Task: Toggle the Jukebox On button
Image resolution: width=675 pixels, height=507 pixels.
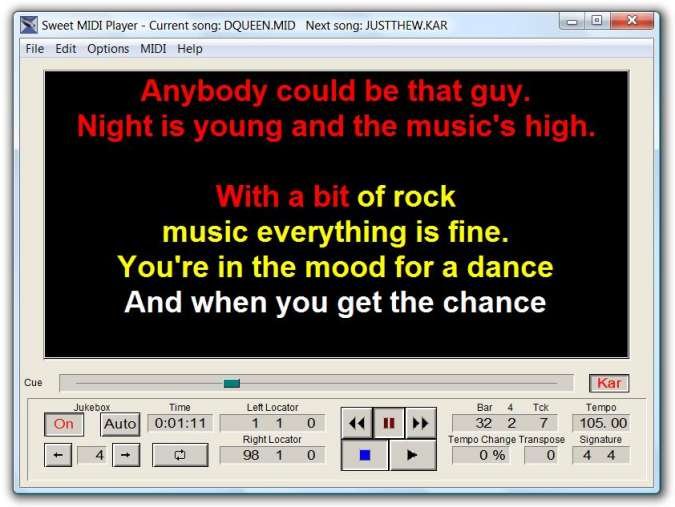Action: coord(64,424)
